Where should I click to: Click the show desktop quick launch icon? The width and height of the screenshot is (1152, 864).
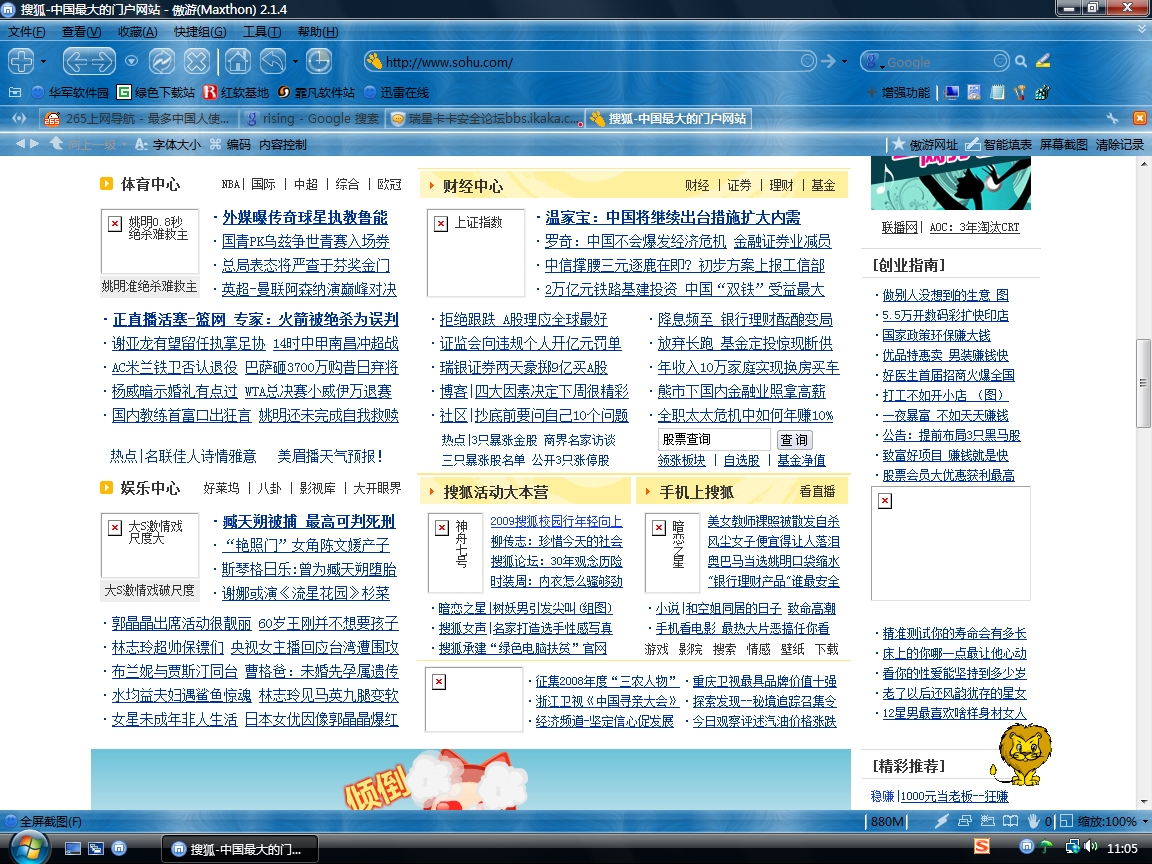click(73, 849)
